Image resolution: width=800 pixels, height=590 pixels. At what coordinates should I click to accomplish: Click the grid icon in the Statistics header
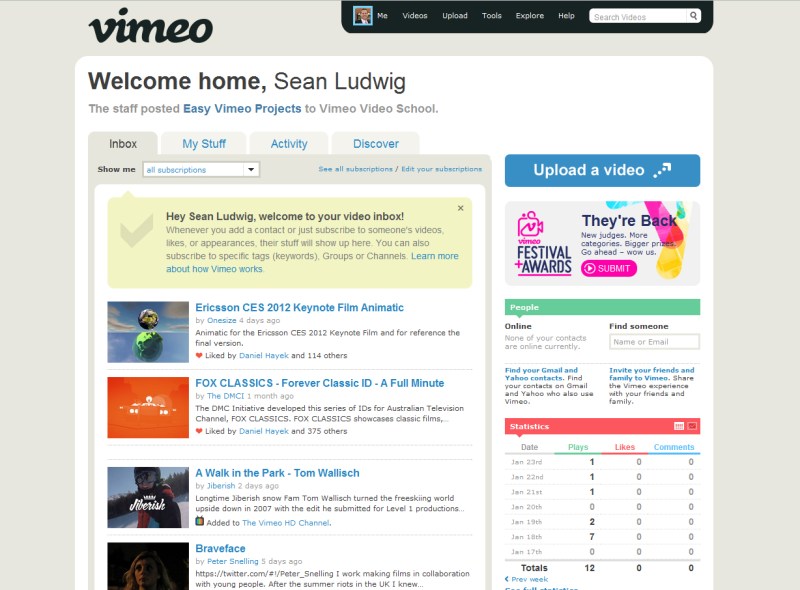[679, 426]
